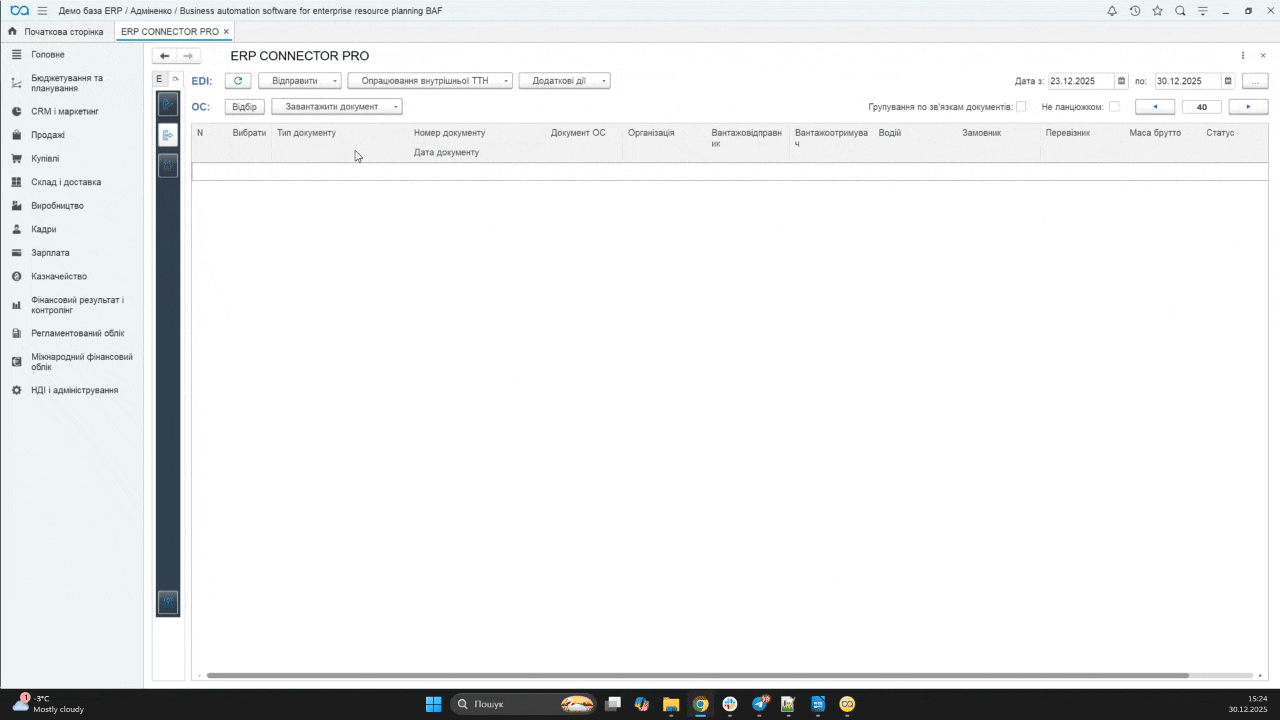The width and height of the screenshot is (1280, 720).
Task: Click the start date field 23.12.2025
Action: pyautogui.click(x=1081, y=81)
